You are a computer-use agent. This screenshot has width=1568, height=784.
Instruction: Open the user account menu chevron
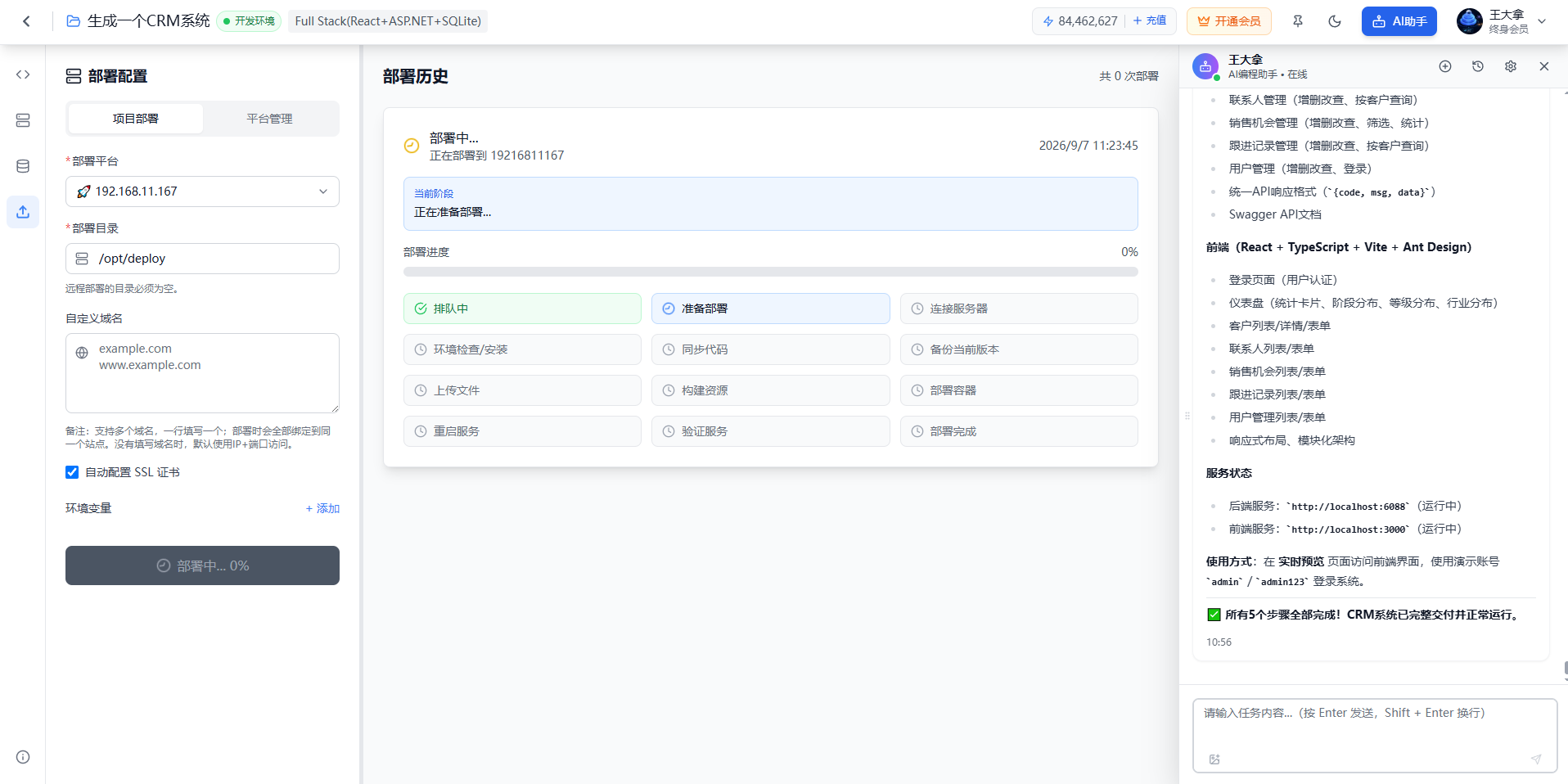tap(1542, 21)
